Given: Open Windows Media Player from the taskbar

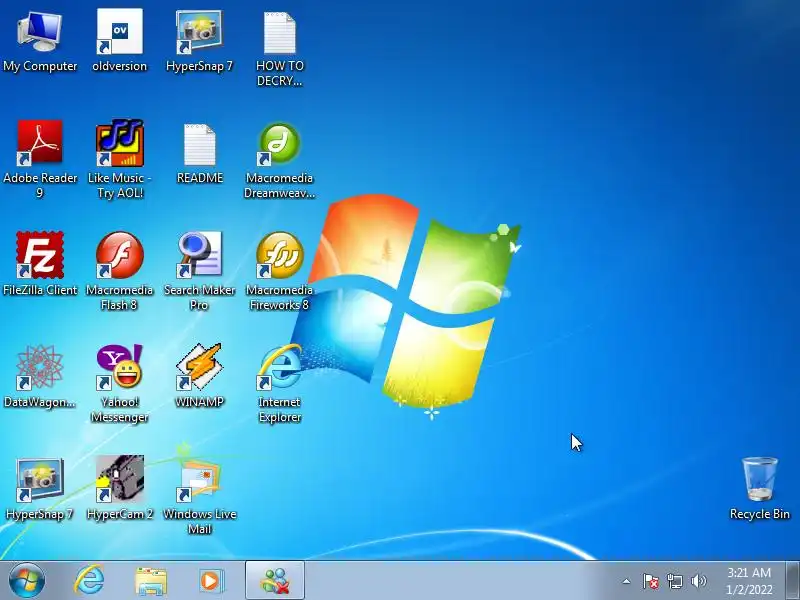Looking at the screenshot, I should 210,581.
